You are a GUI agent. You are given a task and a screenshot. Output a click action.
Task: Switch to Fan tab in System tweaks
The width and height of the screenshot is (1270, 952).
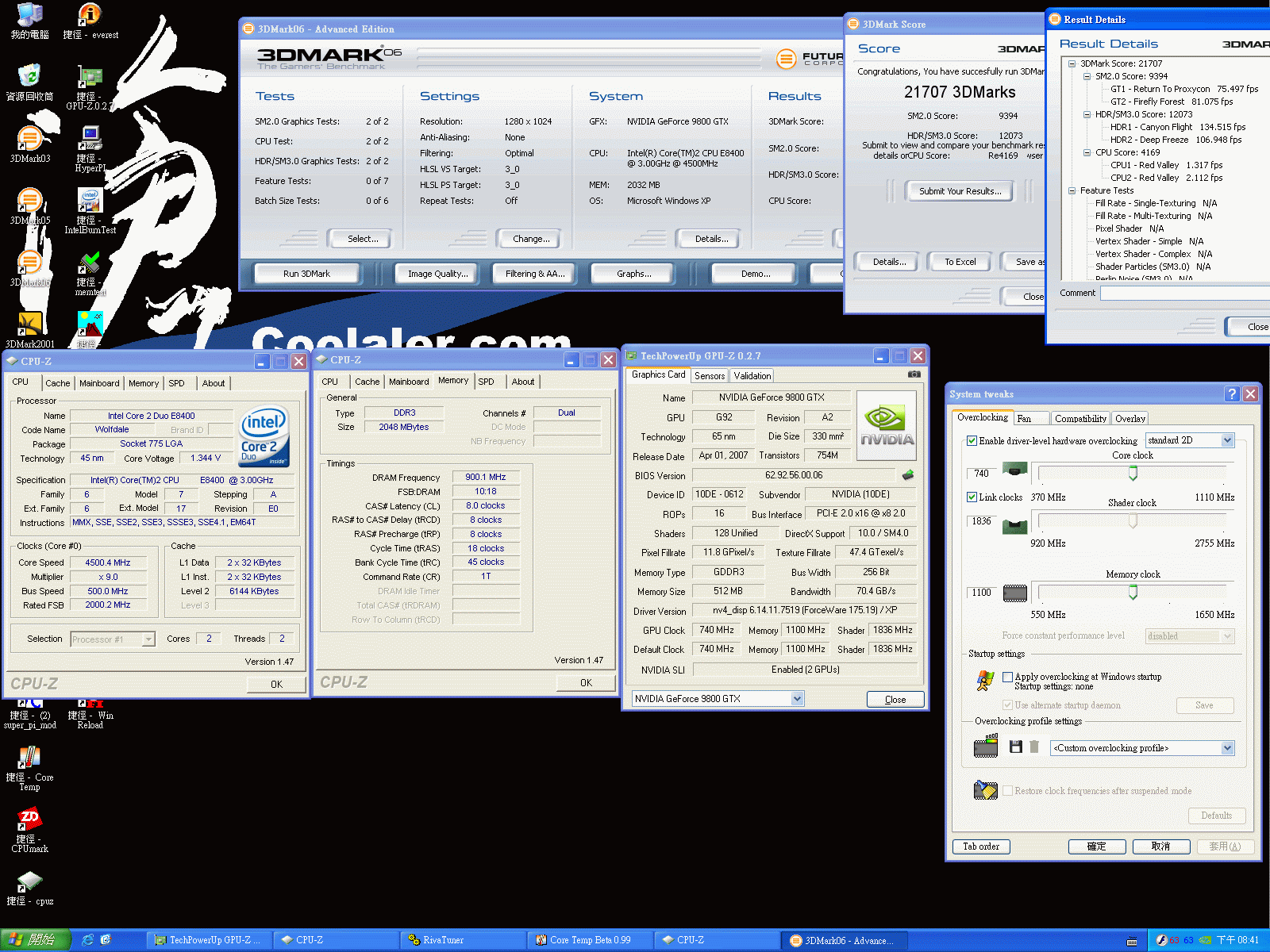1030,419
